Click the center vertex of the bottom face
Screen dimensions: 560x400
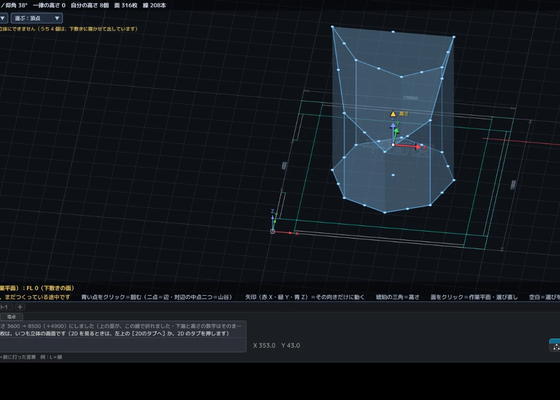(x=393, y=175)
